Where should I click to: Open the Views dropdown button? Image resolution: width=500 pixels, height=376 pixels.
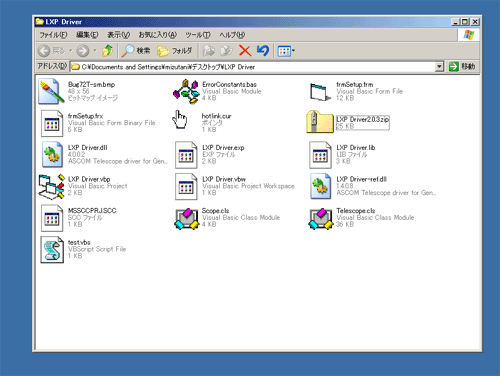coord(286,51)
